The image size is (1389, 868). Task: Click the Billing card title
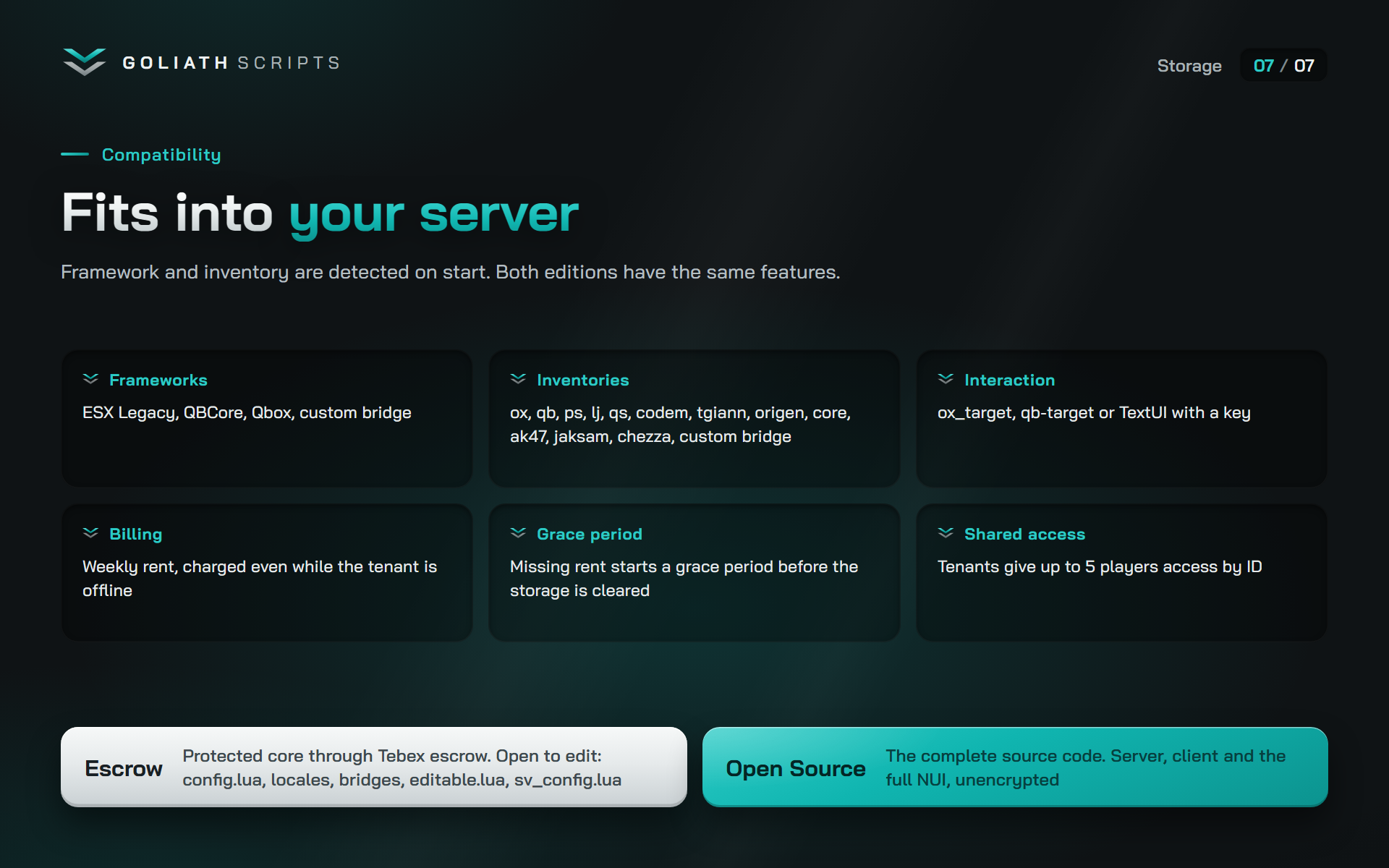136,534
